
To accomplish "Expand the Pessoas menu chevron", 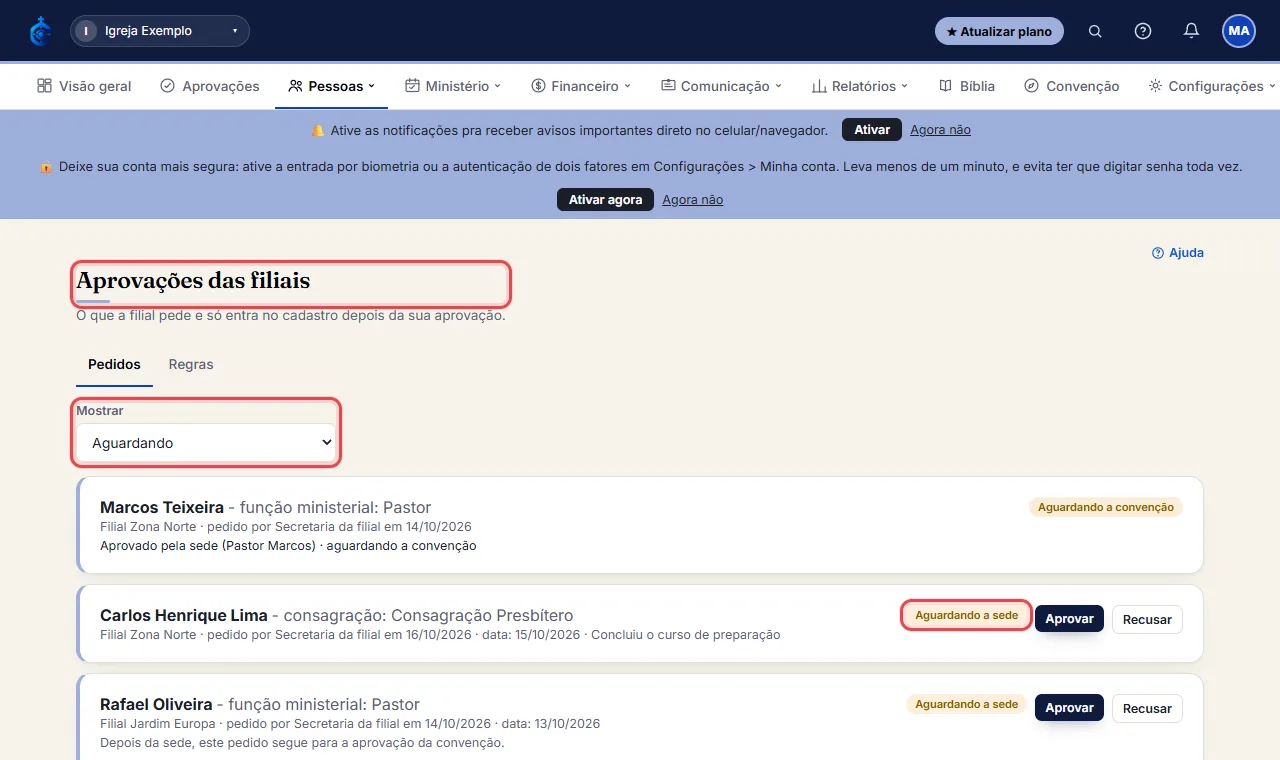I will pyautogui.click(x=372, y=86).
